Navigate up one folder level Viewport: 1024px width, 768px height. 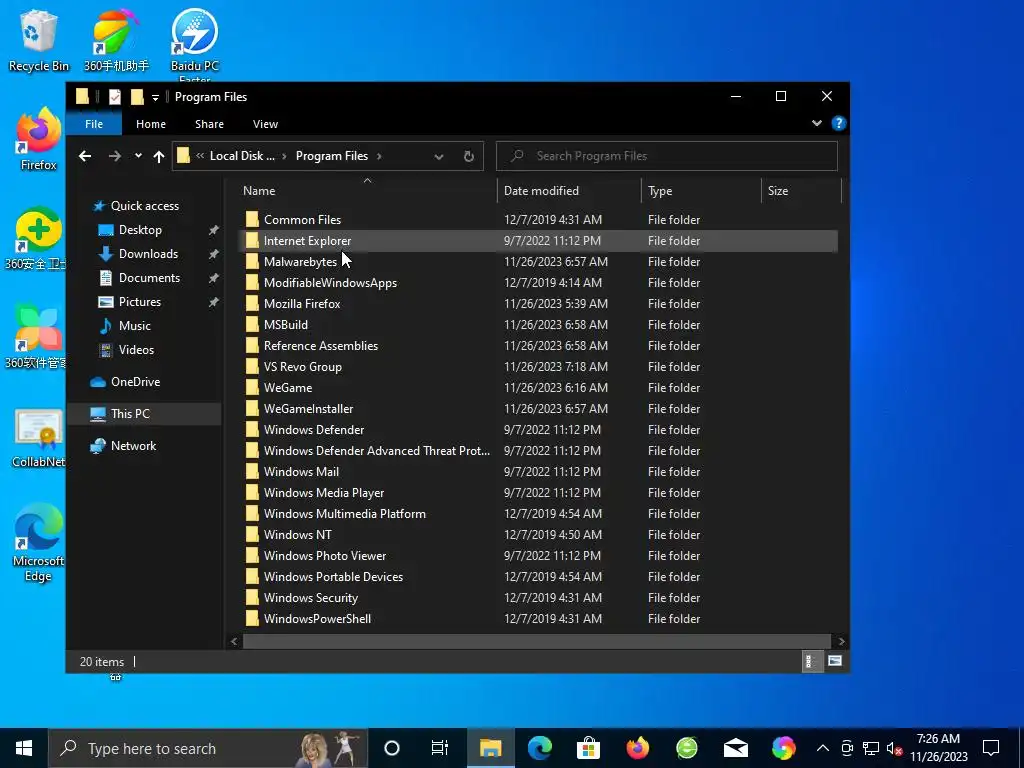159,156
